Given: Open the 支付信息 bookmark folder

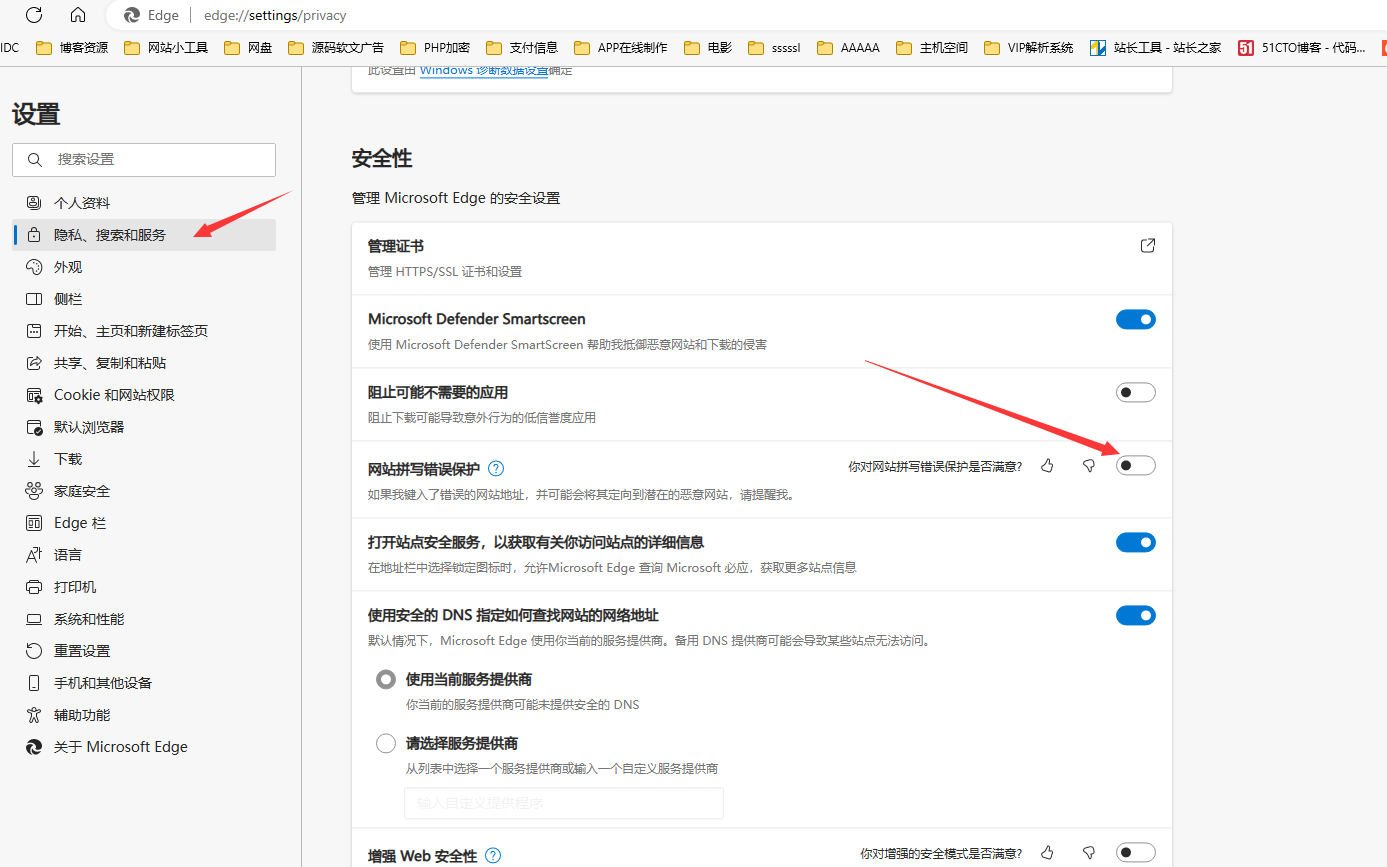Looking at the screenshot, I should [522, 47].
